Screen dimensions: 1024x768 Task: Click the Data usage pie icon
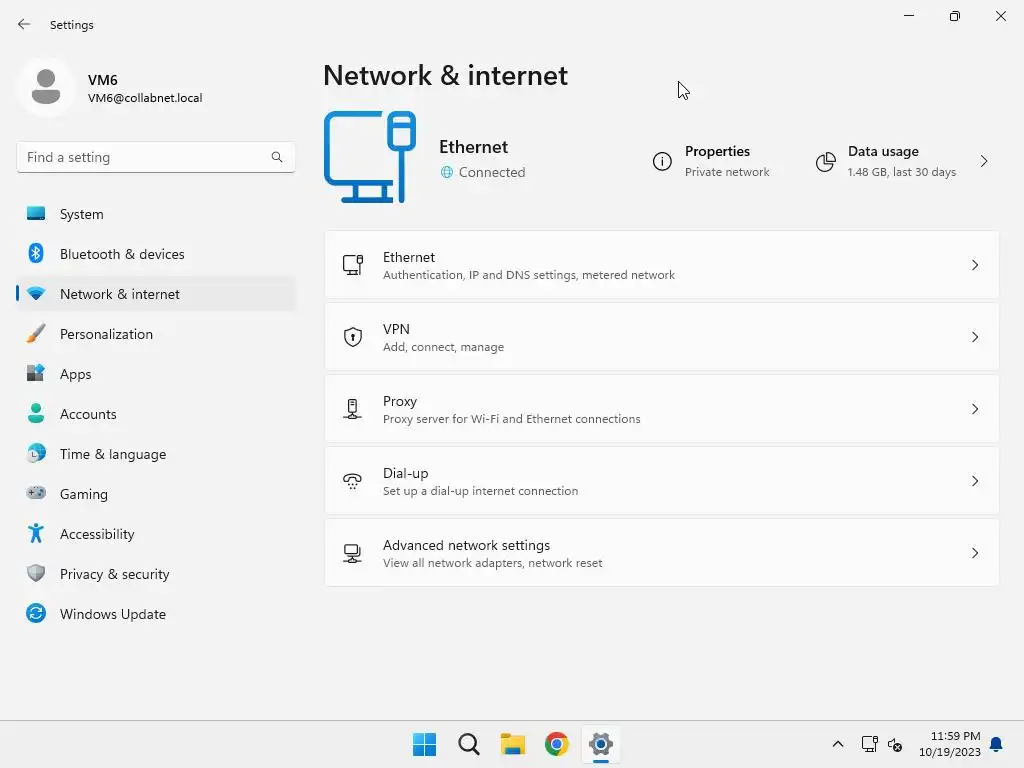(x=825, y=162)
